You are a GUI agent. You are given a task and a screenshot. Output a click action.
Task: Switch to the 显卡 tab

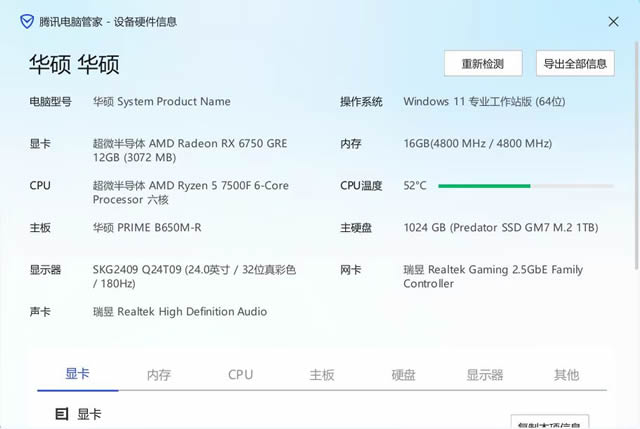[x=78, y=374]
